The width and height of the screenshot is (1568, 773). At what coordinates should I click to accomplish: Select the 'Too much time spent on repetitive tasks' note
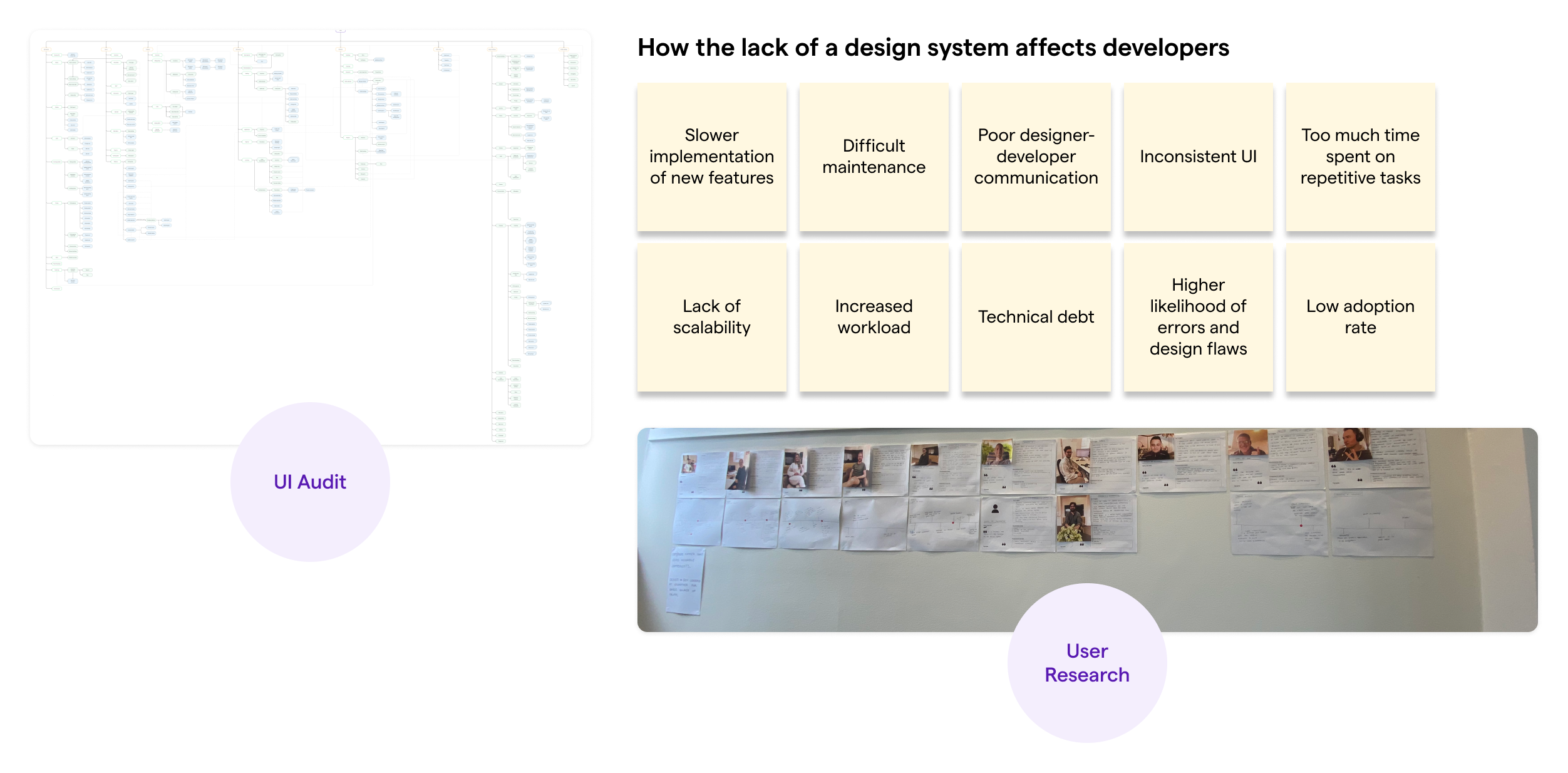click(1359, 157)
